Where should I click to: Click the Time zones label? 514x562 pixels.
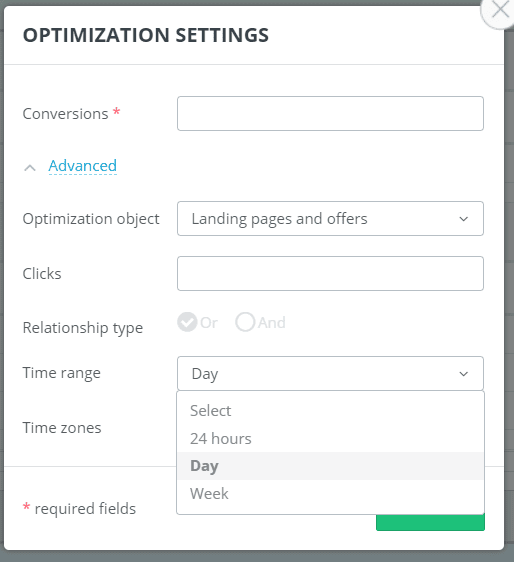point(62,428)
